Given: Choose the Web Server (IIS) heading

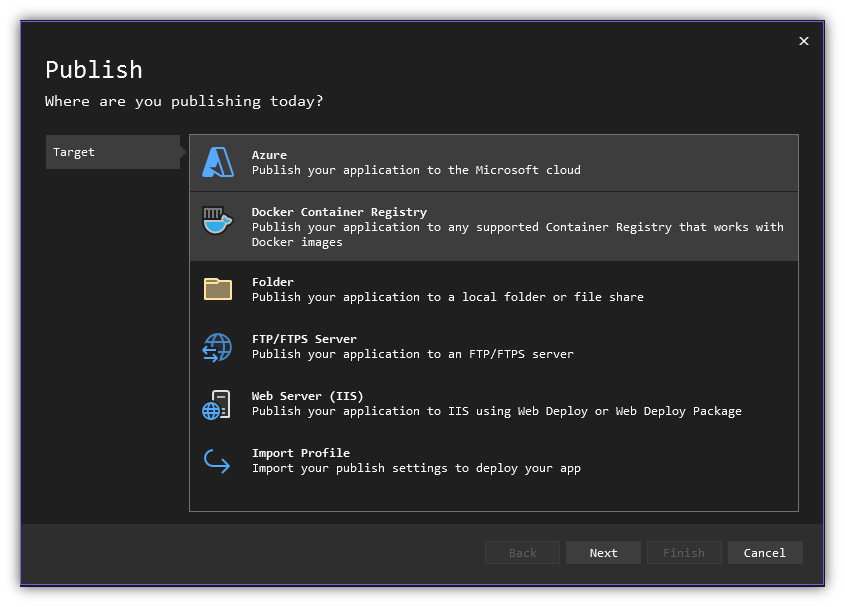Looking at the screenshot, I should (307, 396).
